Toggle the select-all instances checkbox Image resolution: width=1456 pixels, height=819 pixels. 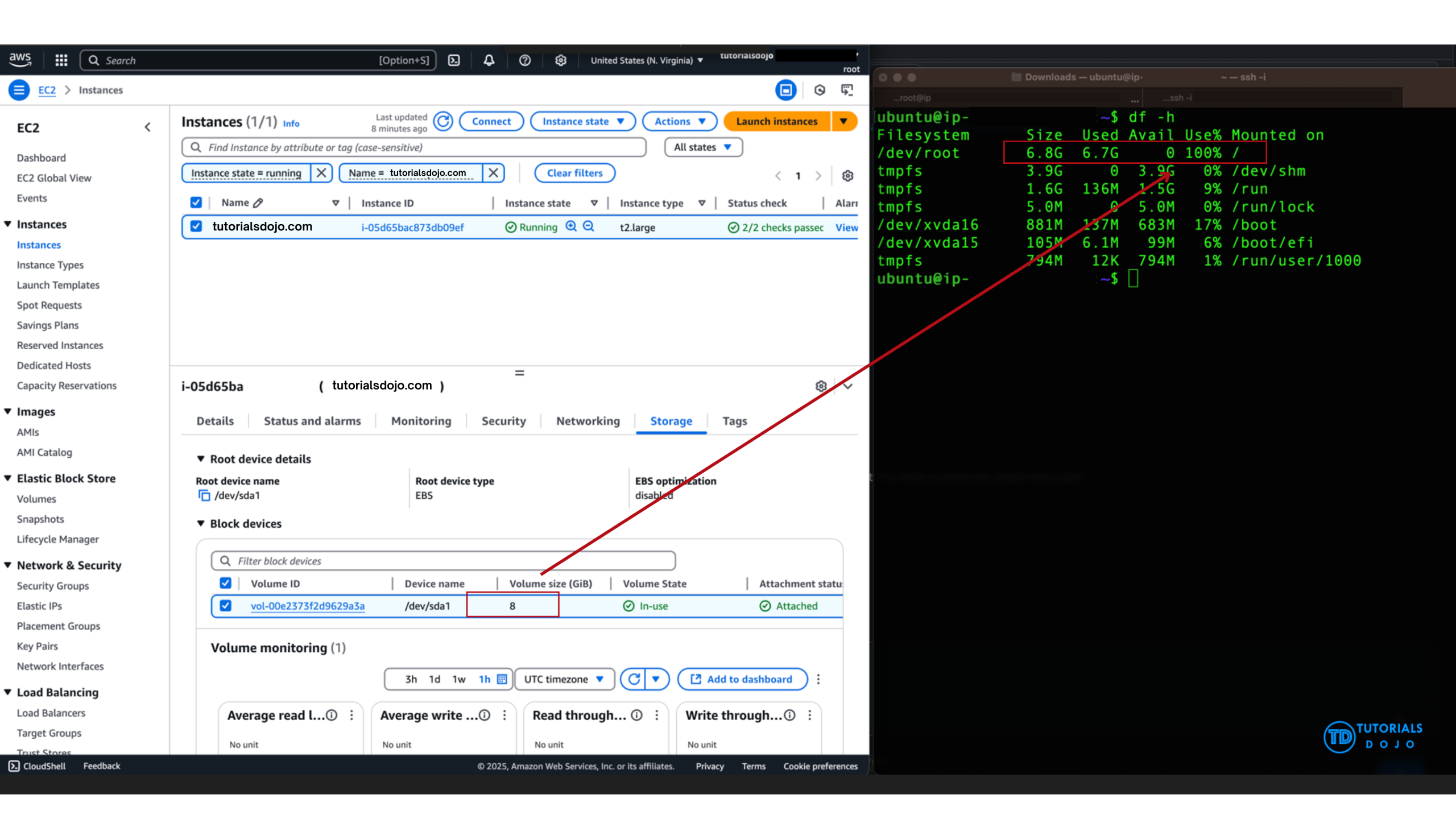tap(196, 202)
